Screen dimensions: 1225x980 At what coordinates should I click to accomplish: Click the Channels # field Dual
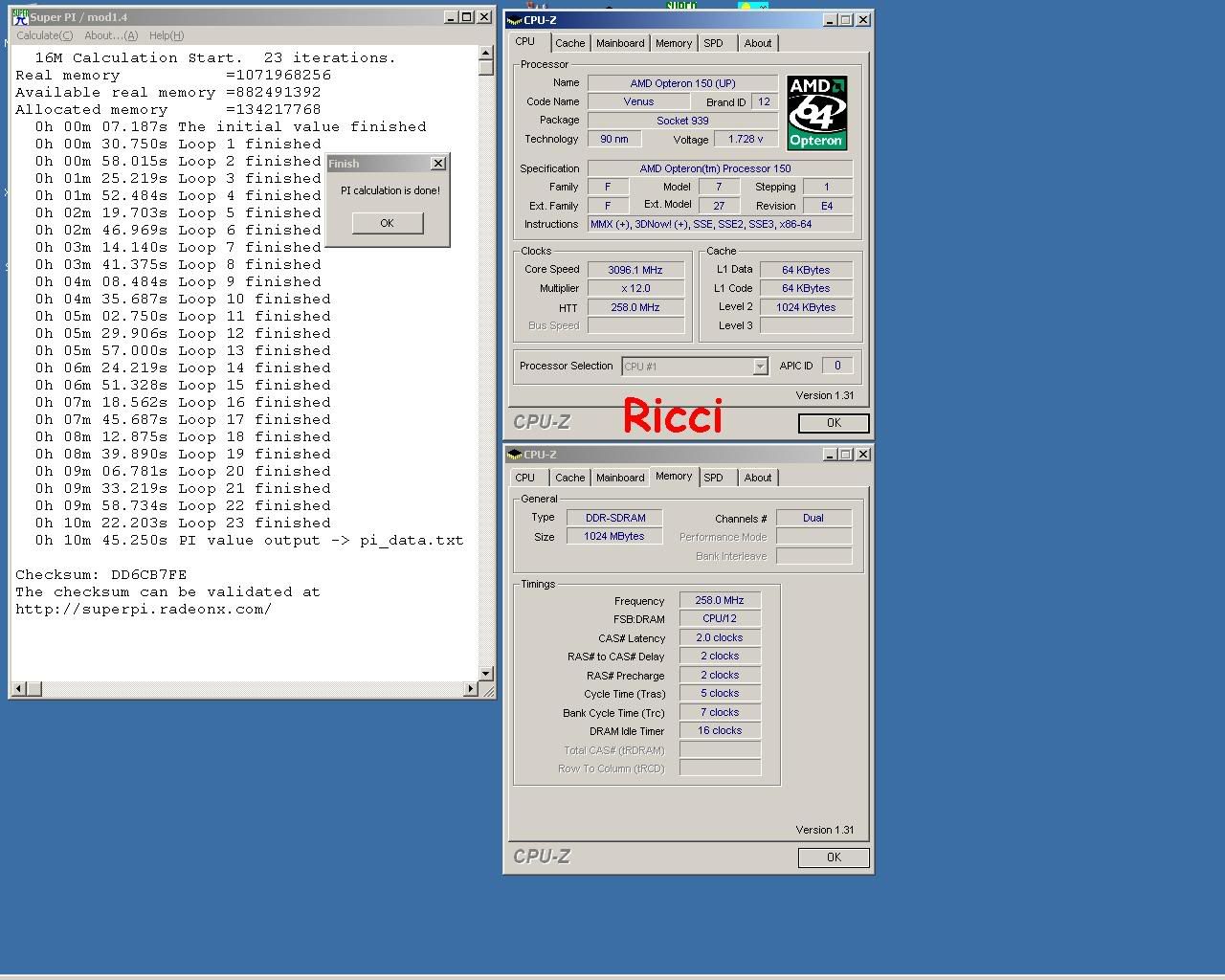click(x=813, y=518)
